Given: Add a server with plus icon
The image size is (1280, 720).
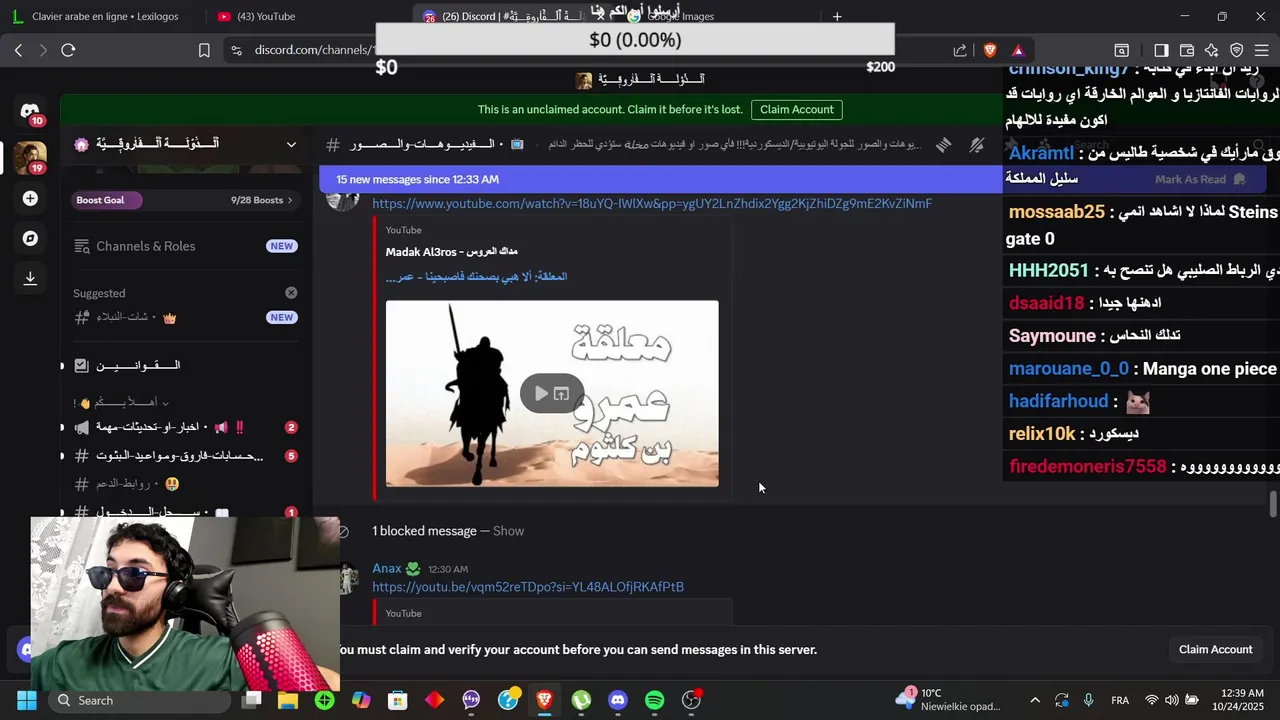Looking at the screenshot, I should 30,199.
